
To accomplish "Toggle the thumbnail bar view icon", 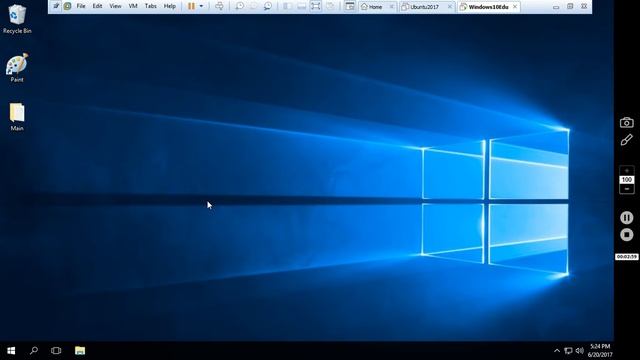I will click(x=301, y=6).
